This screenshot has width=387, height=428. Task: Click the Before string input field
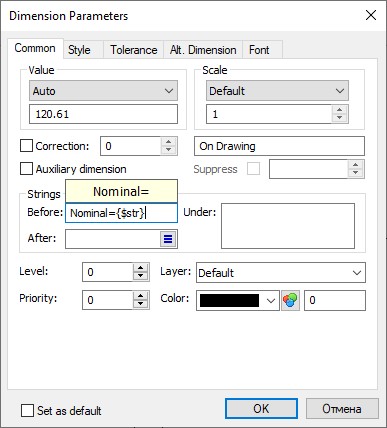121,213
